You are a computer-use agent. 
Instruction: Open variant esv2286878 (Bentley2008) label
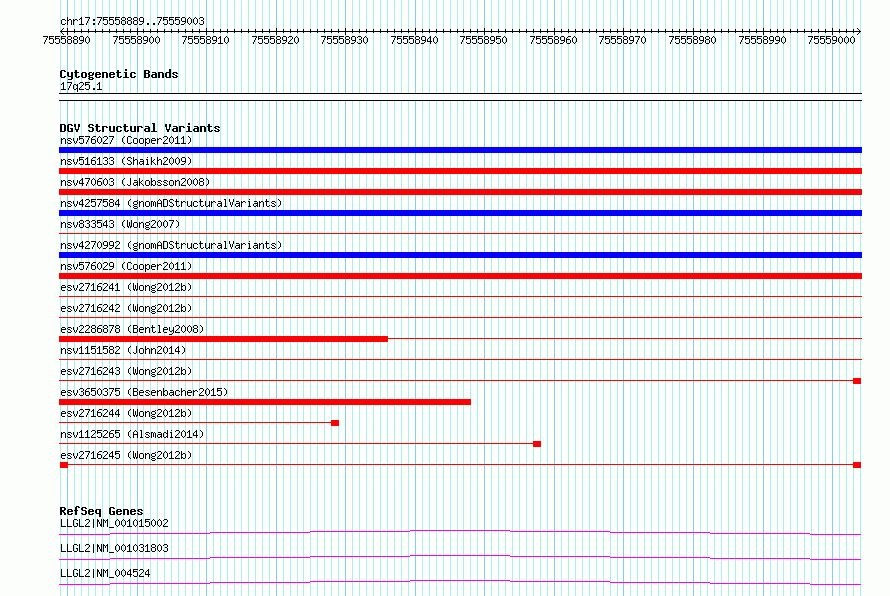132,329
